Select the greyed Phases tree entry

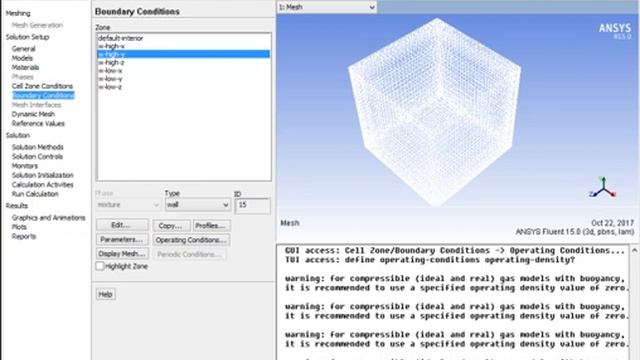click(22, 77)
